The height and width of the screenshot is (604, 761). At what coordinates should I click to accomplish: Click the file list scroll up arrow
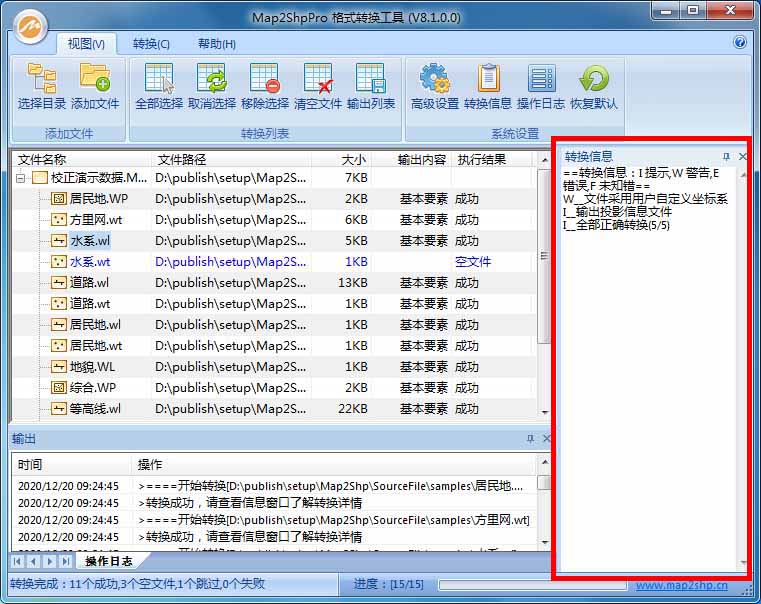(545, 160)
